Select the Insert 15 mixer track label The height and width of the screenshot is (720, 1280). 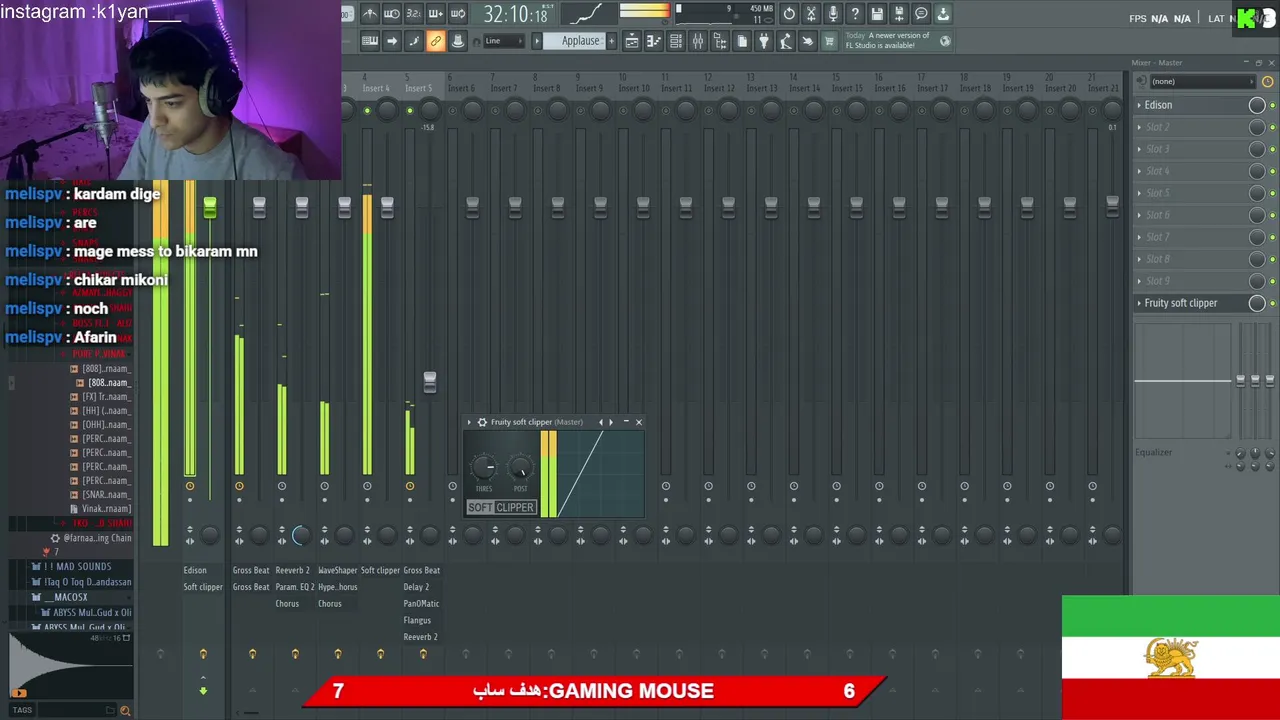pos(846,88)
